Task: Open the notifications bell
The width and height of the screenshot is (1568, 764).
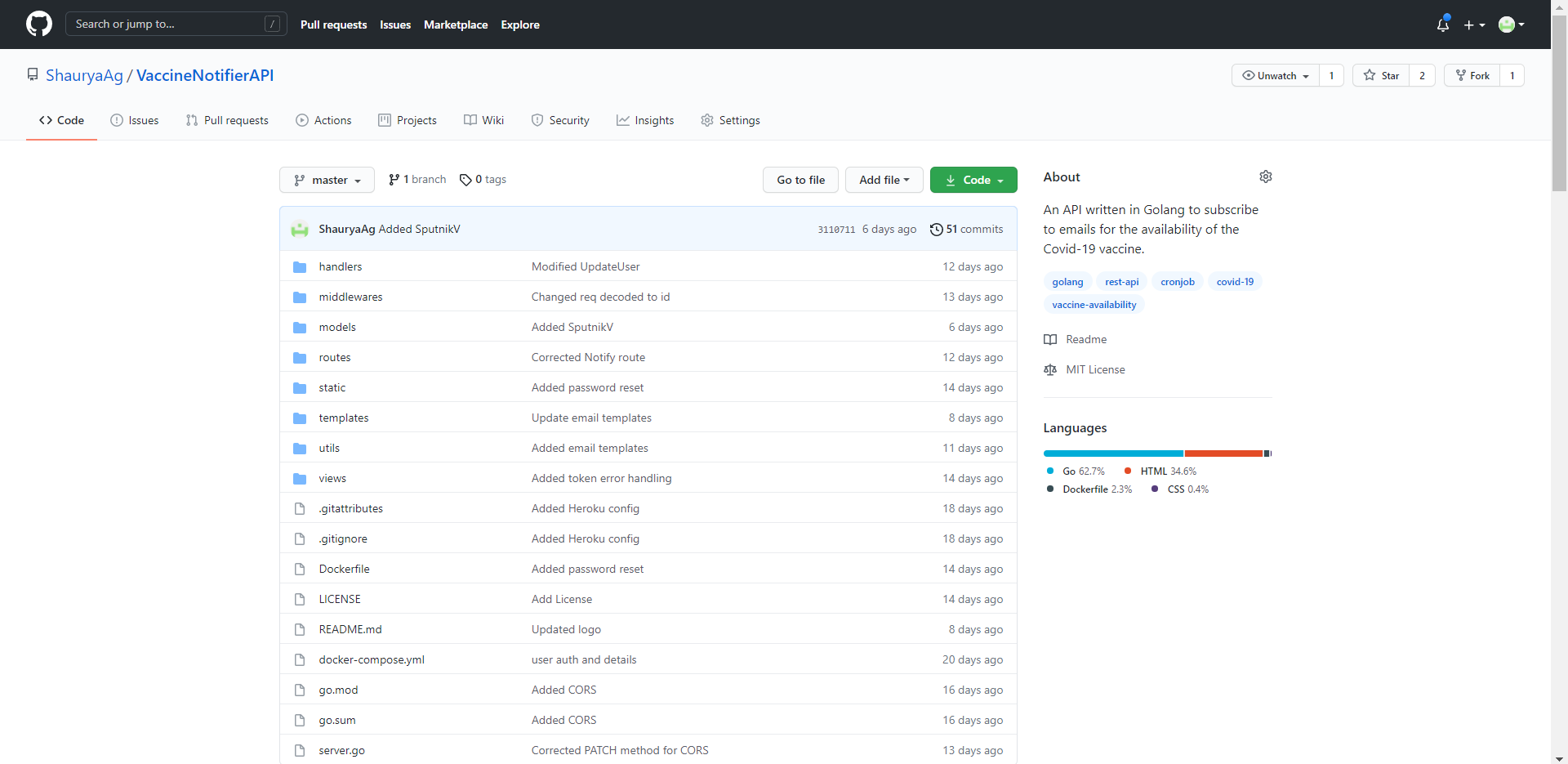Action: click(x=1443, y=25)
